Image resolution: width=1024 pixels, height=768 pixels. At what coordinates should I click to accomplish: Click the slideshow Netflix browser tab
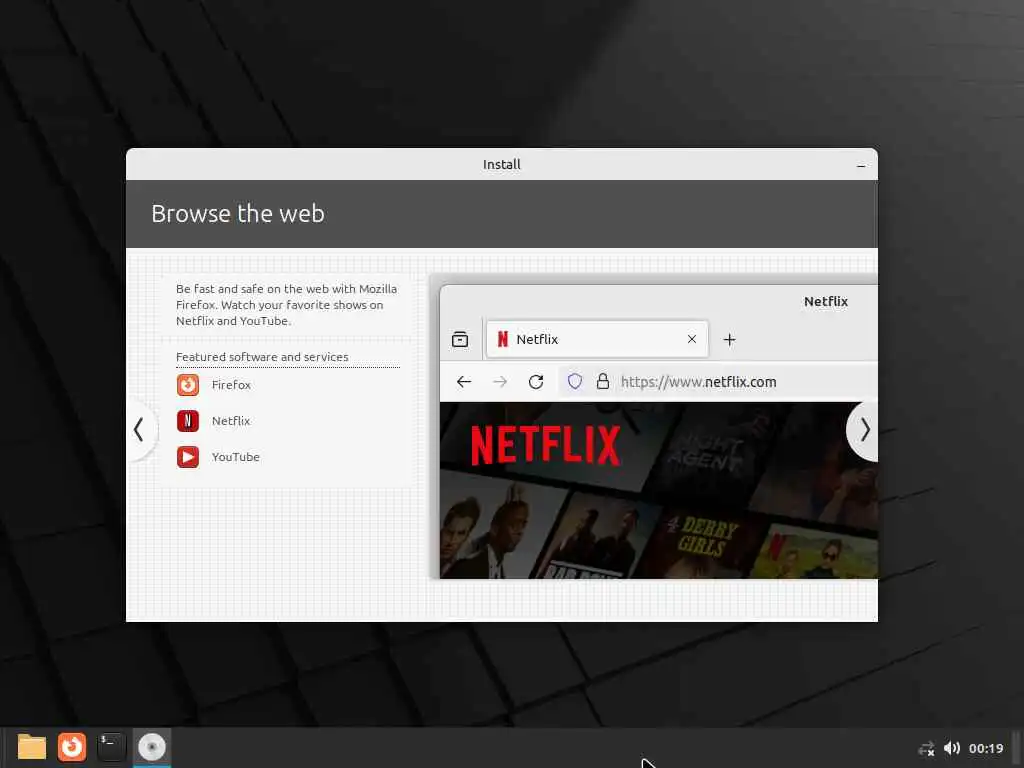pos(596,339)
